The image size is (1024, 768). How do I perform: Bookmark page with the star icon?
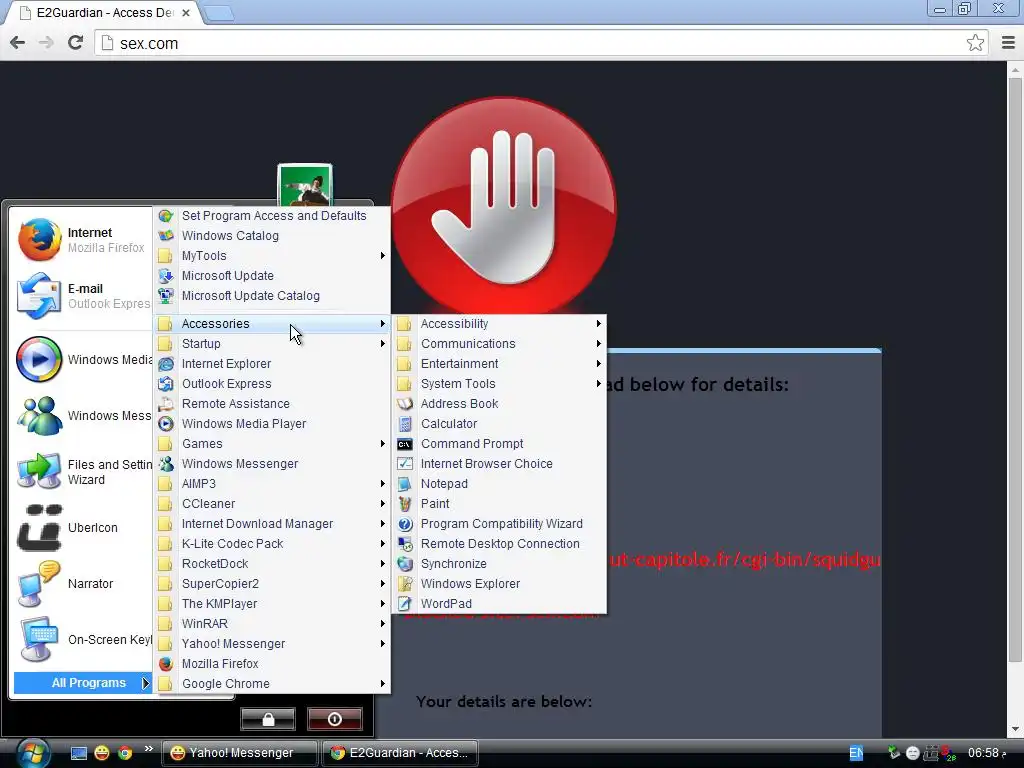975,43
